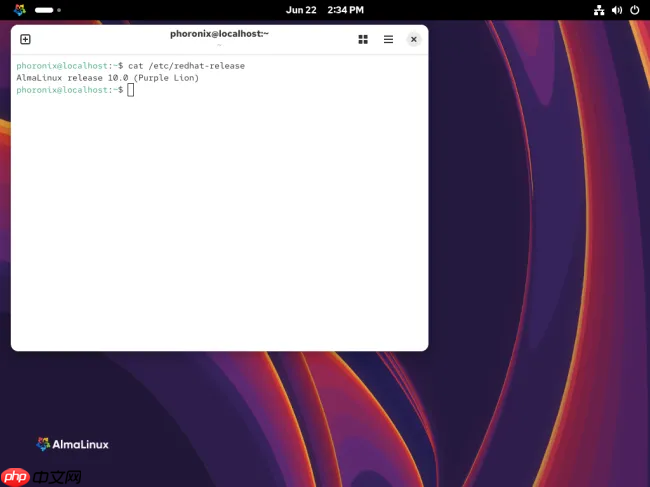Click the phoronix@localhost:~ window title

coord(219,34)
